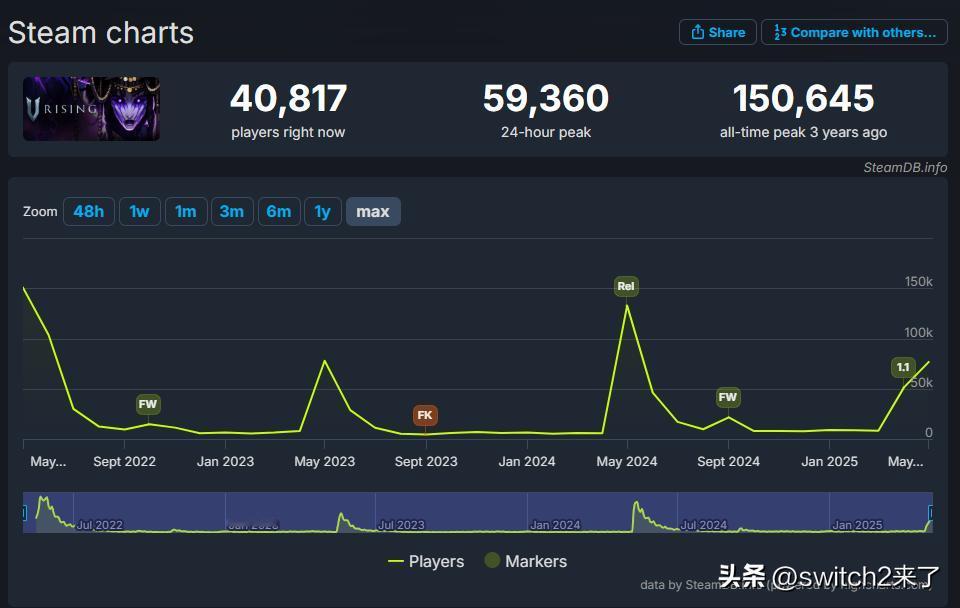Toggle the Players legend series
The image size is (960, 608).
426,561
